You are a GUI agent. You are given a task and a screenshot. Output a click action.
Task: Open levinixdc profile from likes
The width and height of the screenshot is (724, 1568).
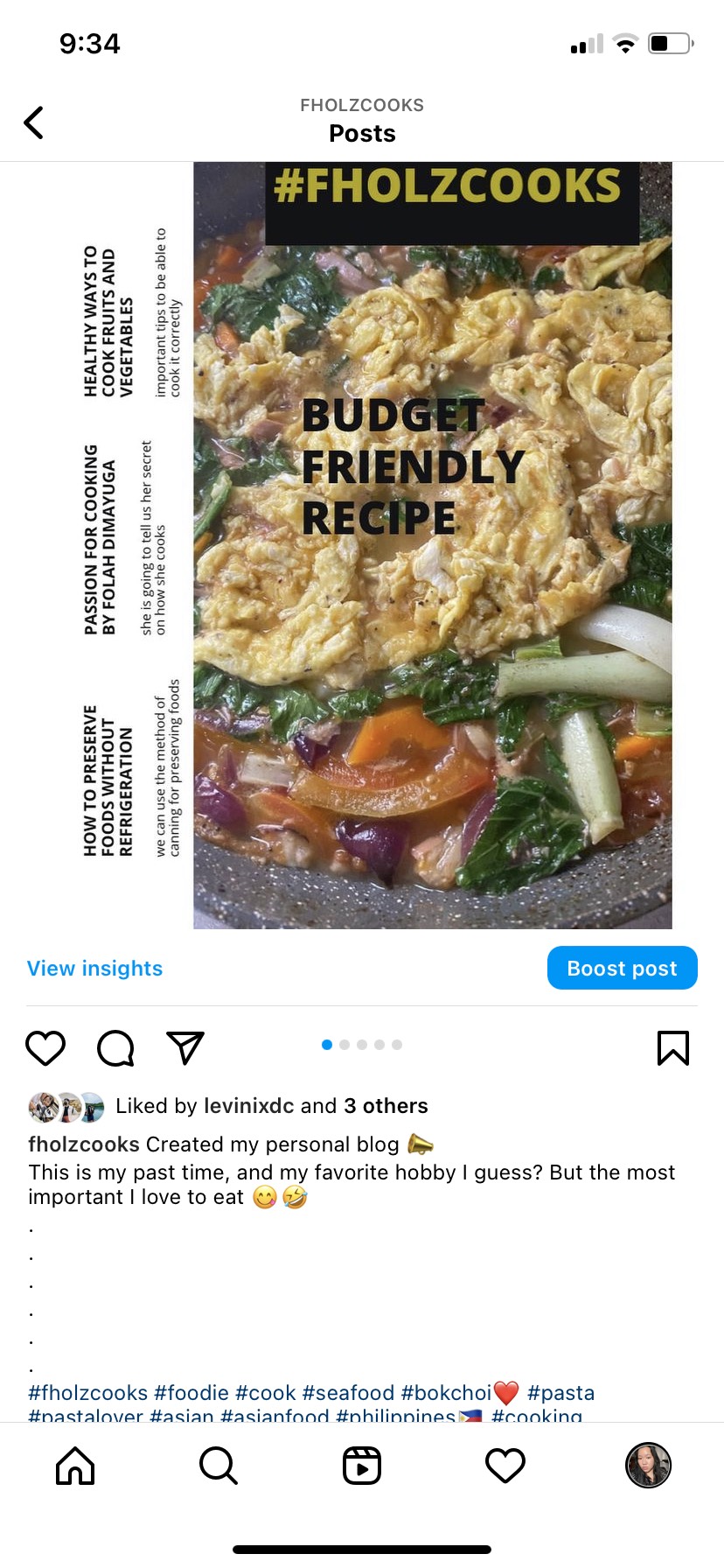point(248,1106)
